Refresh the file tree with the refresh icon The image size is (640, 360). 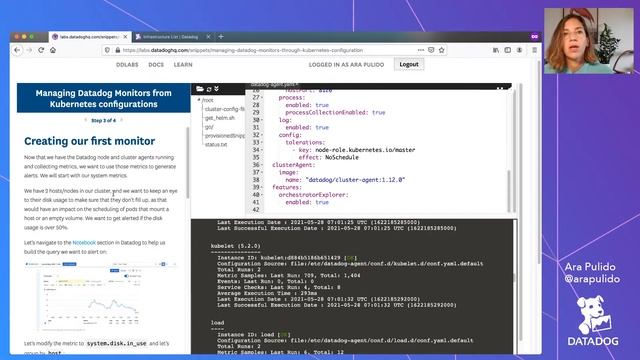(209, 89)
